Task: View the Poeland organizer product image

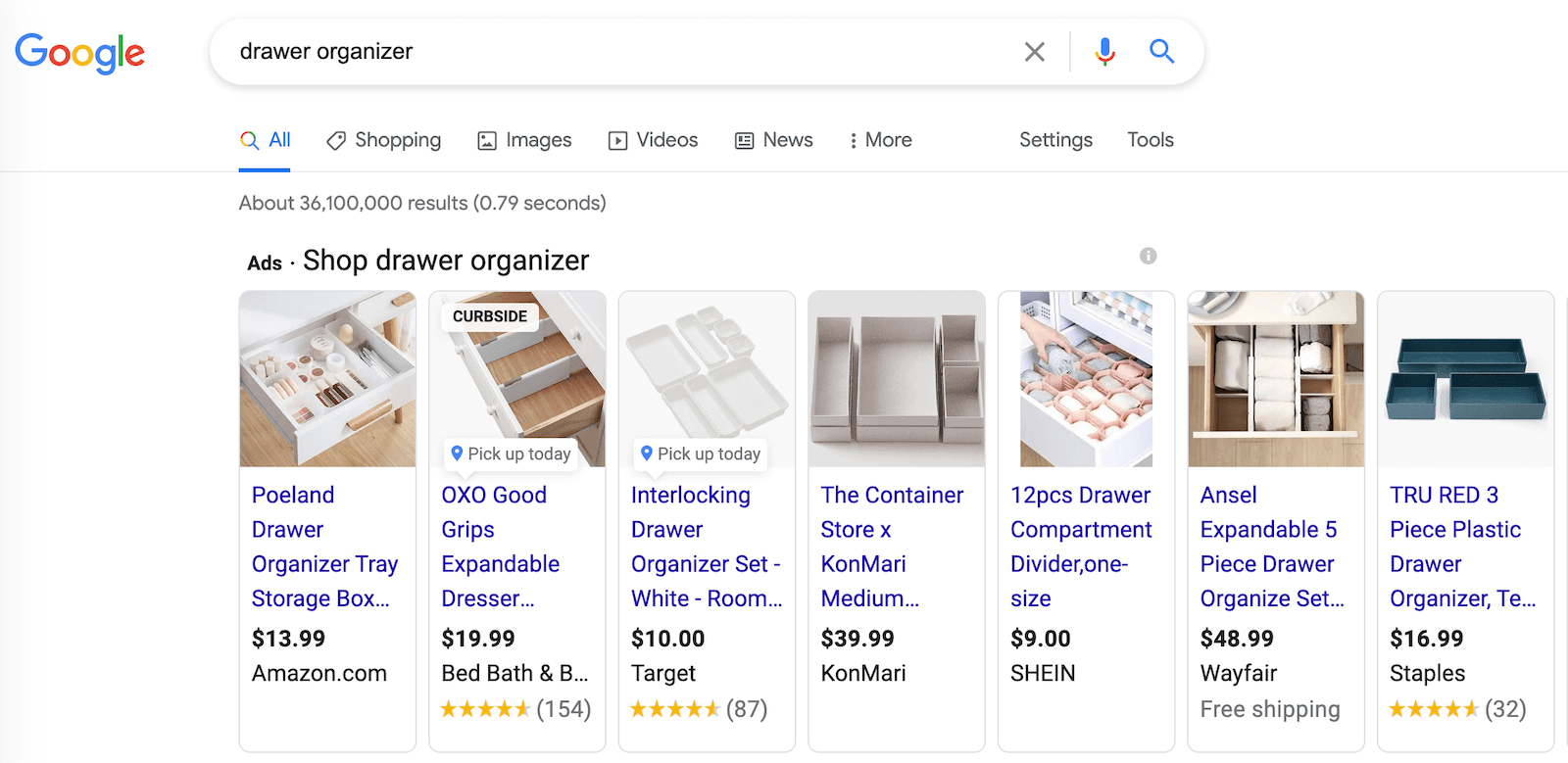Action: coord(327,379)
